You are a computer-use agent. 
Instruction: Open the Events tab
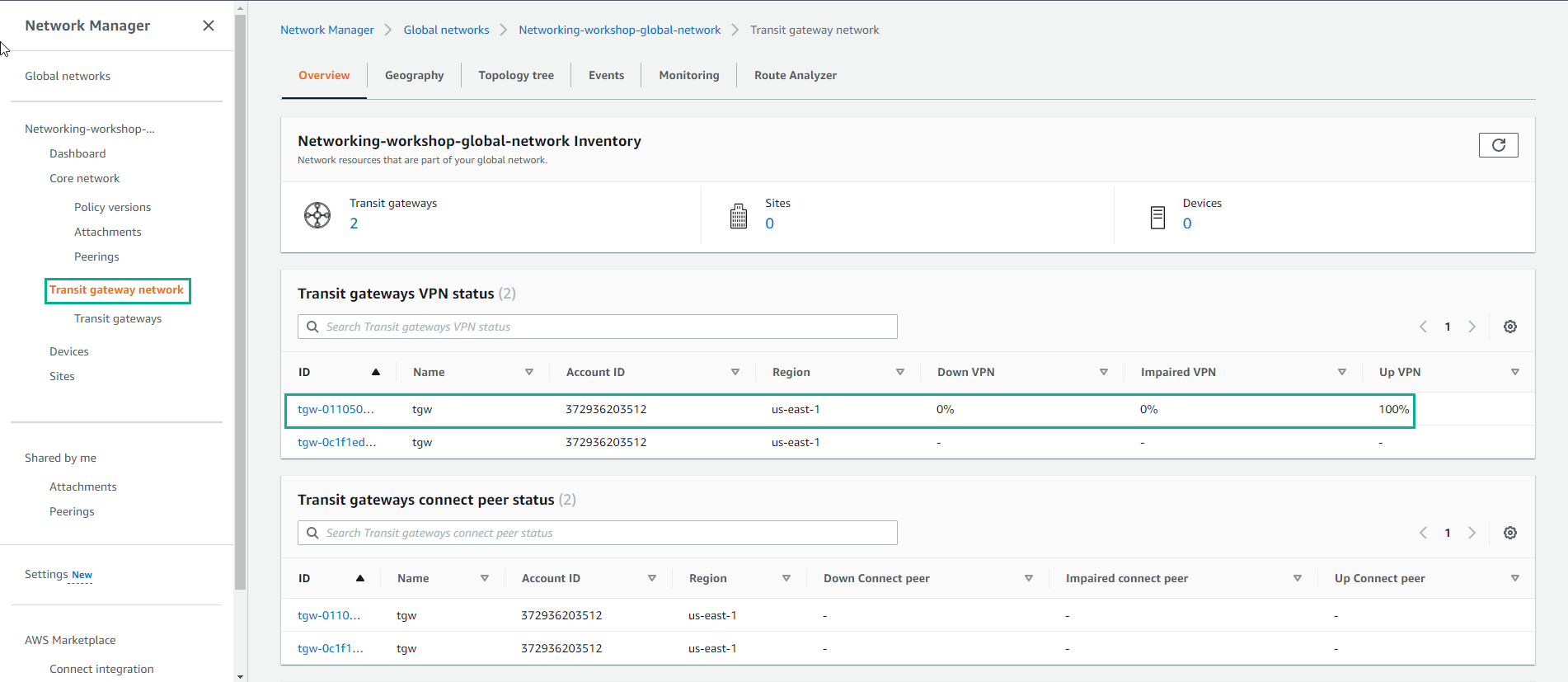coord(606,75)
